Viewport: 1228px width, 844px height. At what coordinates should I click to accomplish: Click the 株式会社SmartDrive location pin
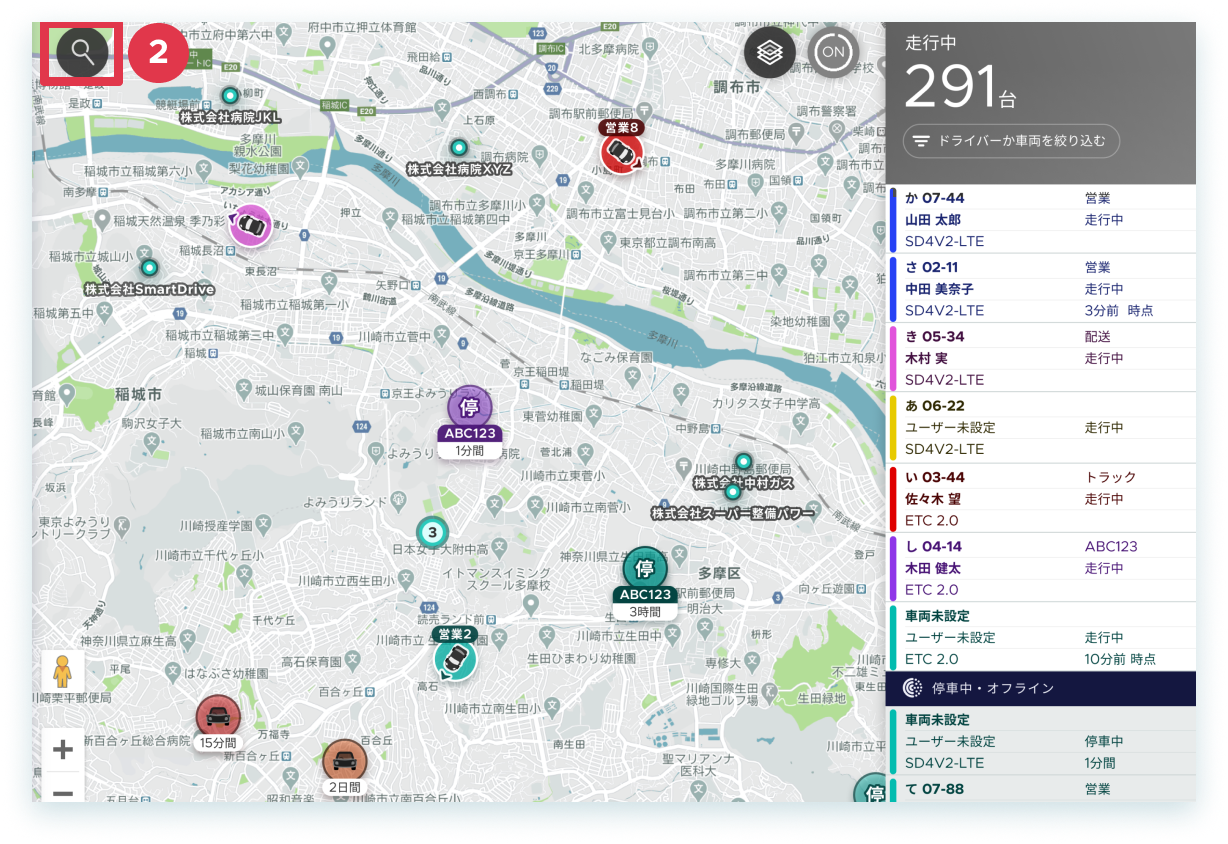pos(149,267)
